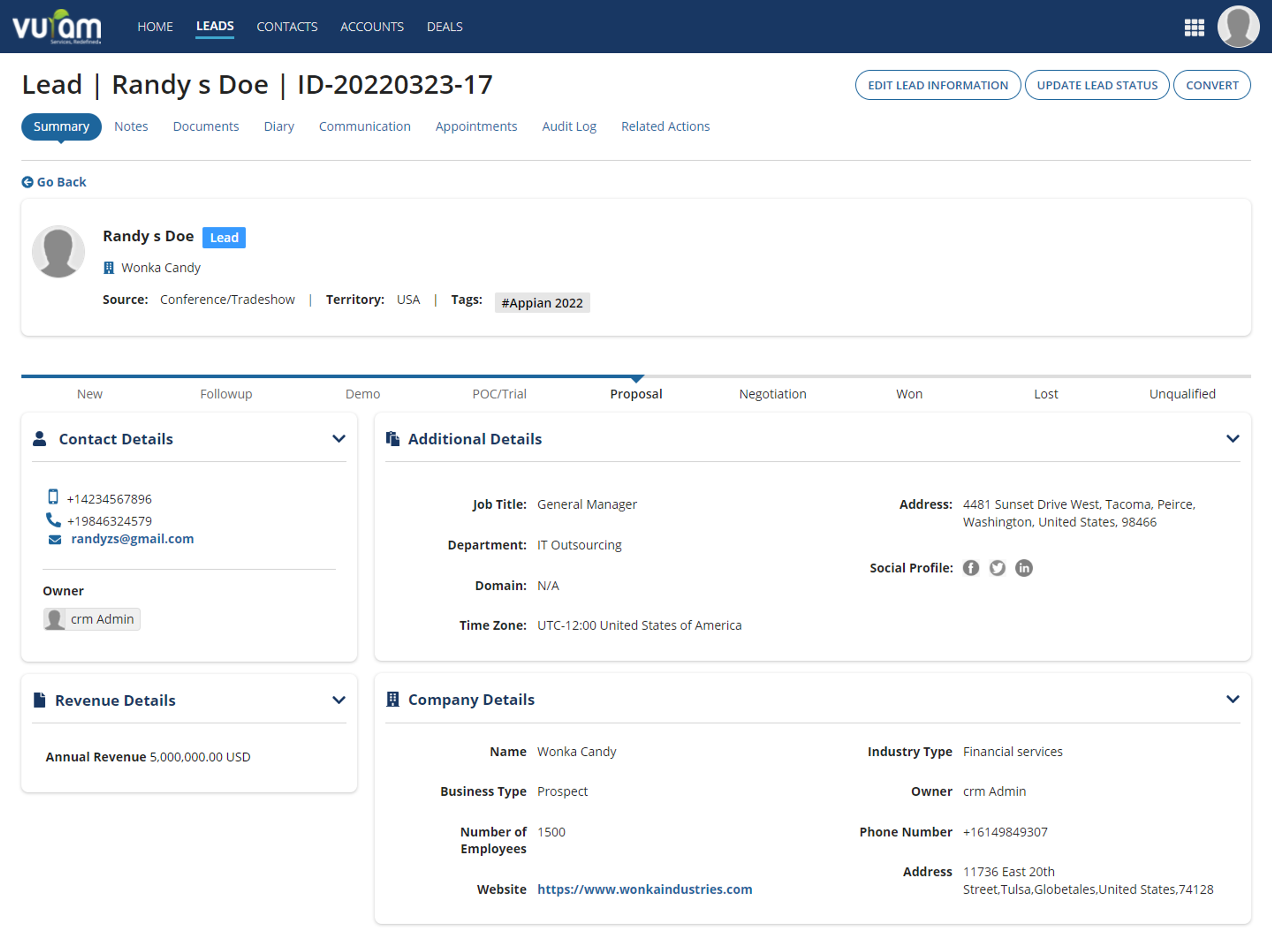1272x952 pixels.
Task: Click the New stage marker
Action: tap(90, 394)
